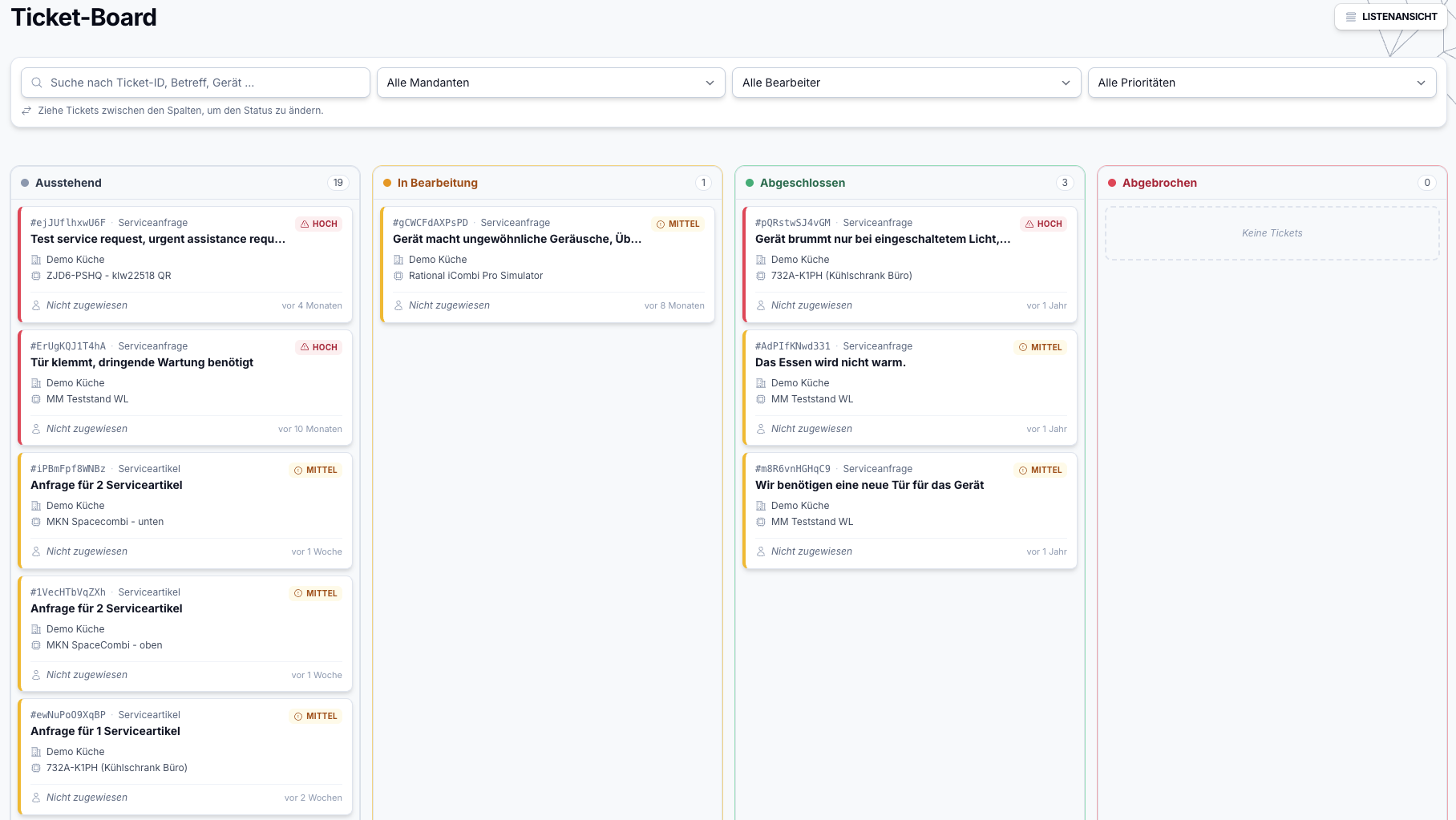
Task: Click building icon in Gerät macht ungewöhnliche card
Action: tap(398, 260)
